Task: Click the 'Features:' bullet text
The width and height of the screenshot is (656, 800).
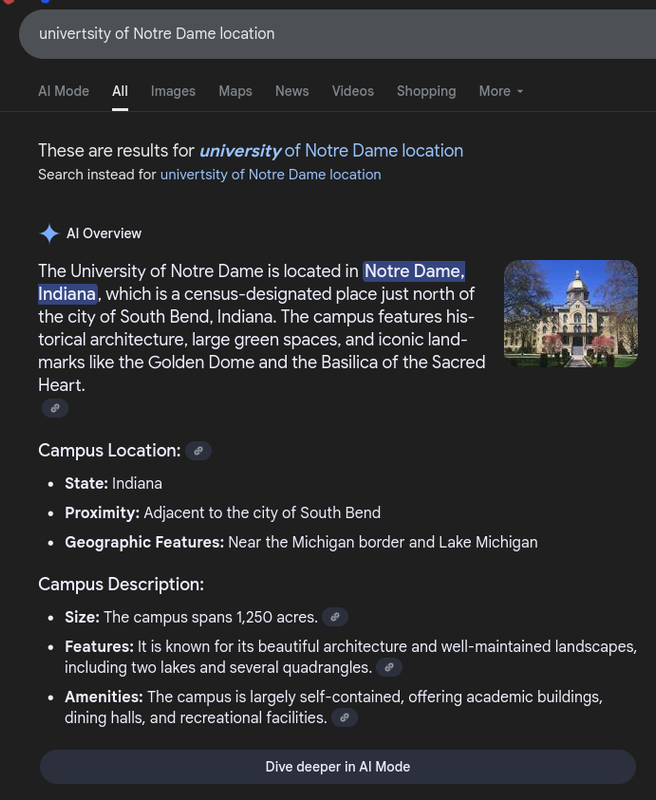Action: [x=350, y=657]
